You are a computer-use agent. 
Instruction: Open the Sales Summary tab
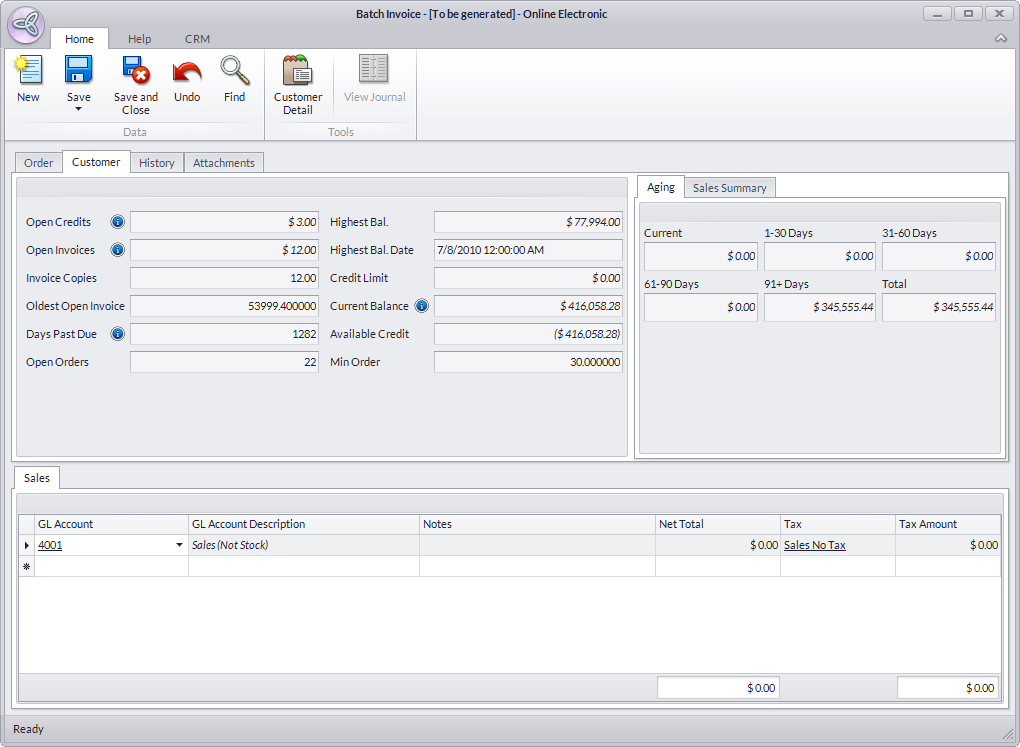tap(729, 188)
